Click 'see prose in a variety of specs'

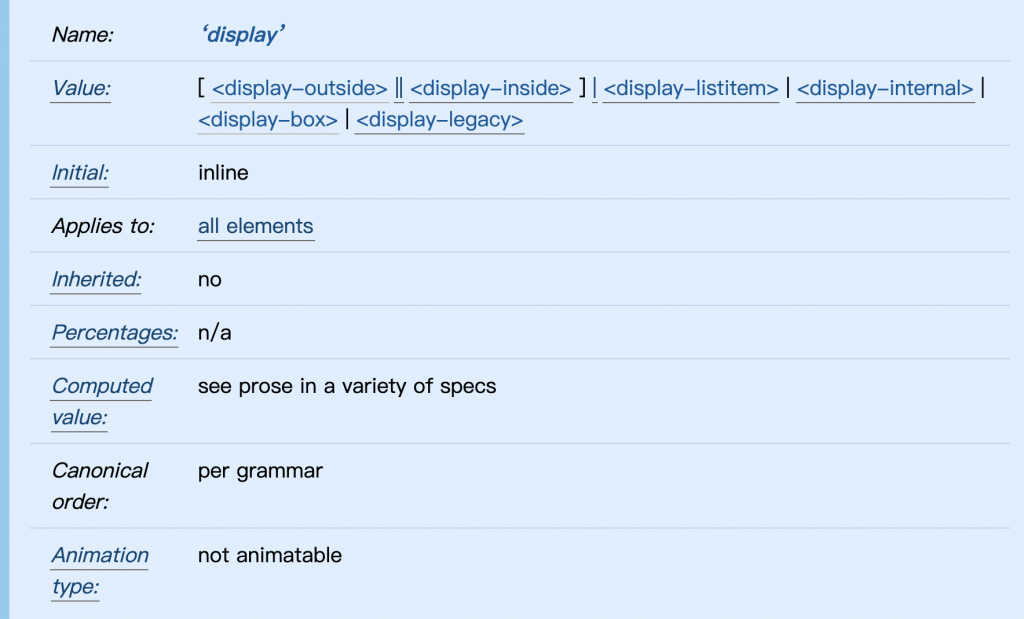coord(347,387)
